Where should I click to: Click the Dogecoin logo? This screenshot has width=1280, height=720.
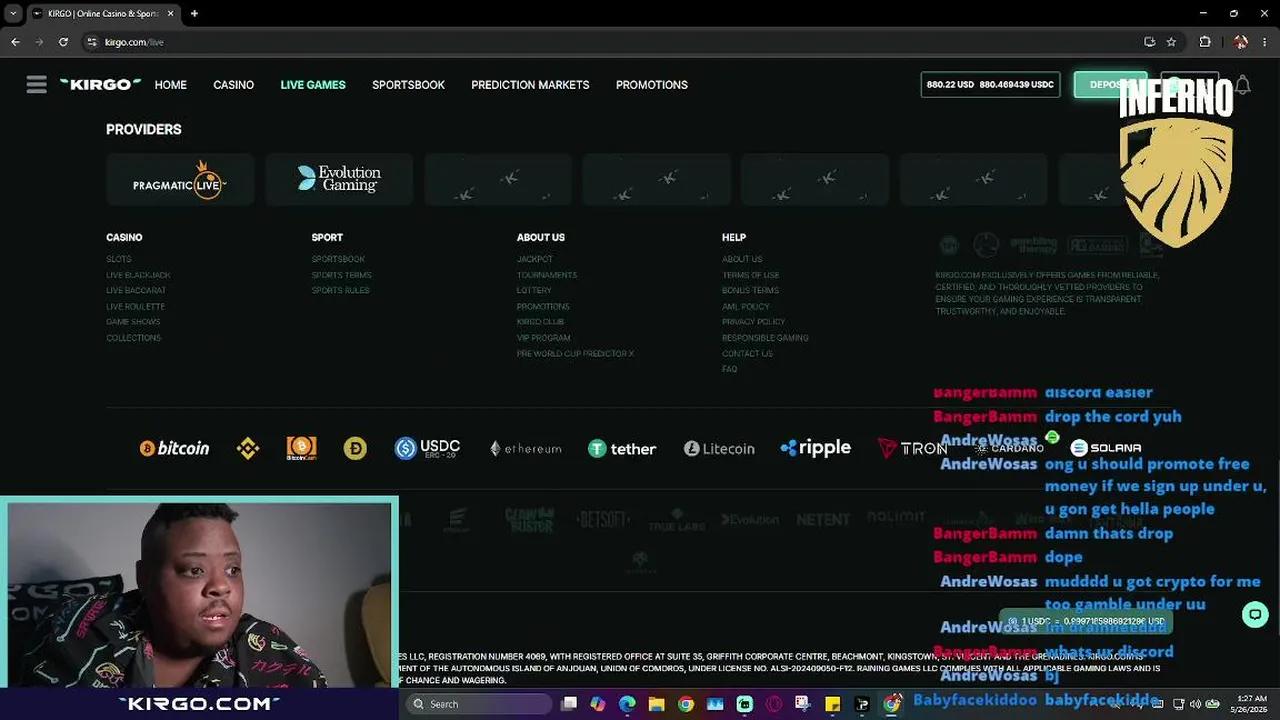click(355, 449)
